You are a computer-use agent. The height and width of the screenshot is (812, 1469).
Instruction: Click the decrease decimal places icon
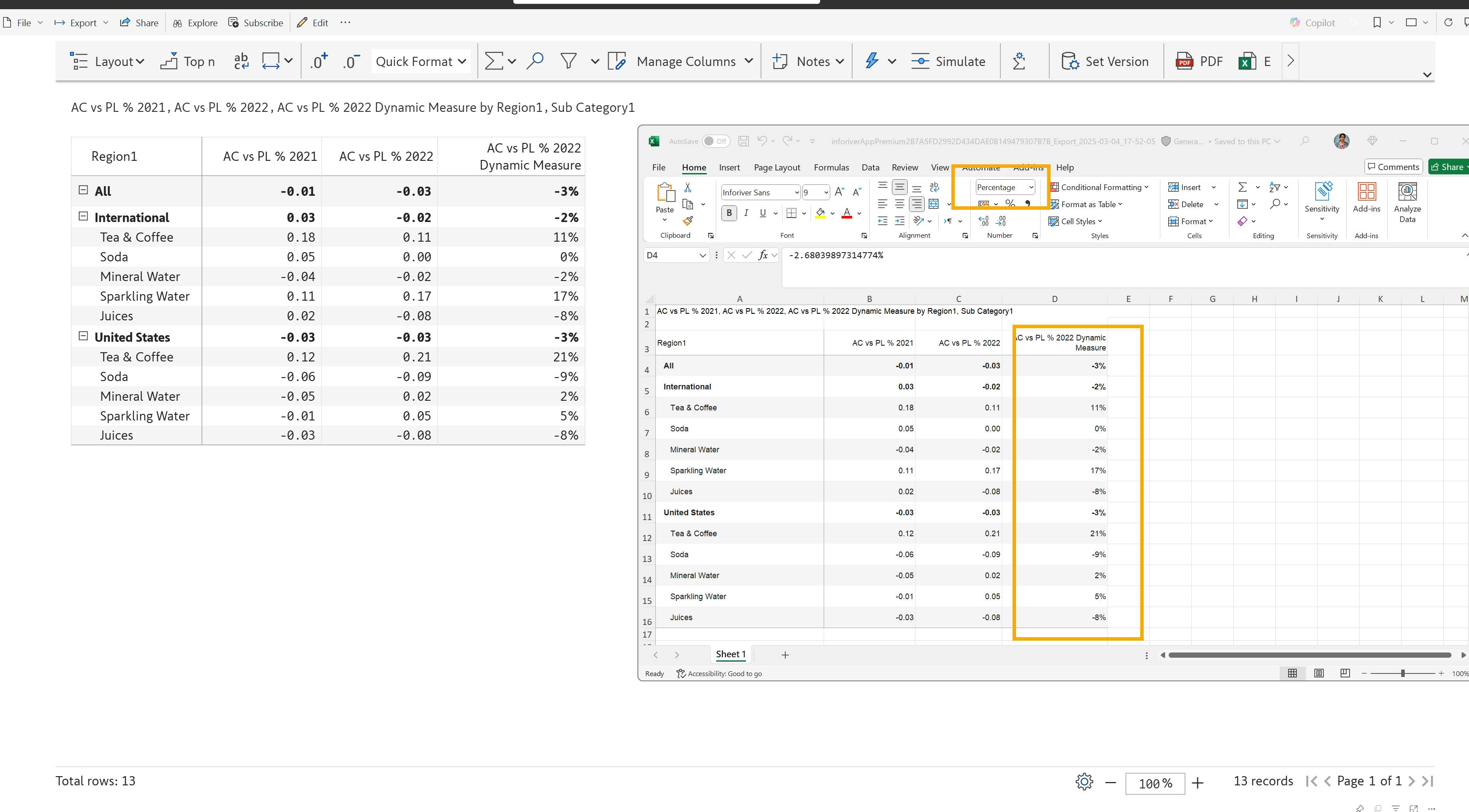[351, 61]
